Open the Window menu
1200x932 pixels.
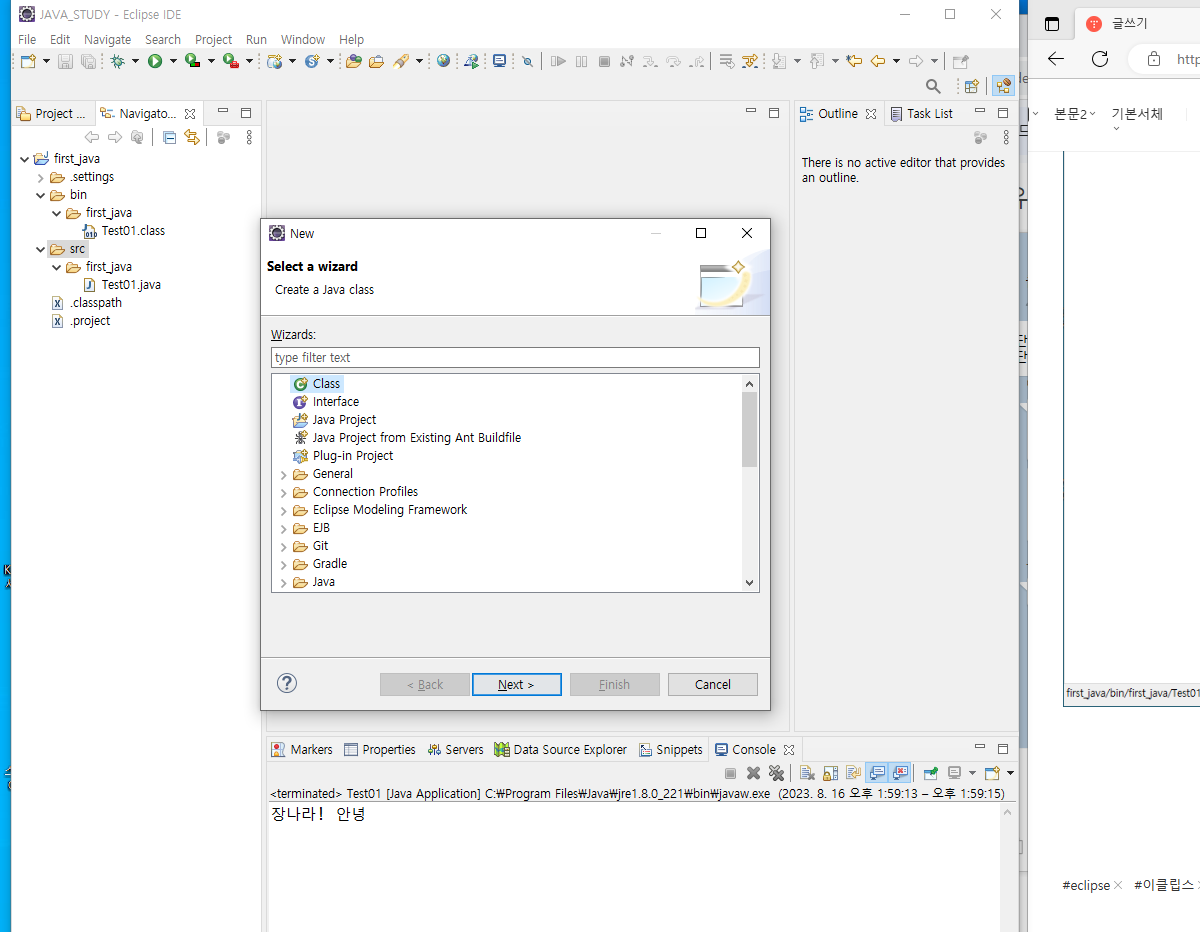(x=302, y=39)
